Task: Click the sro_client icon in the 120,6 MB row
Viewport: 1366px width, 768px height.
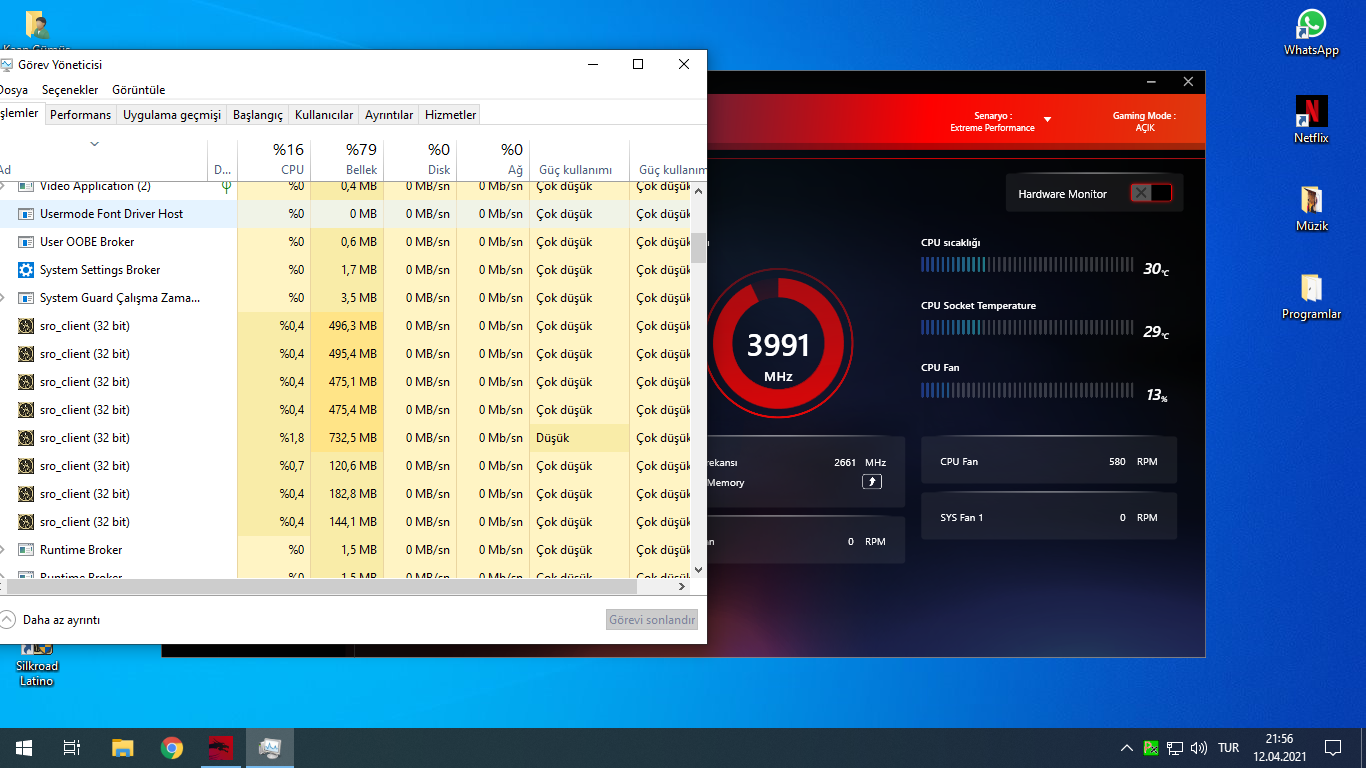Action: pyautogui.click(x=26, y=466)
